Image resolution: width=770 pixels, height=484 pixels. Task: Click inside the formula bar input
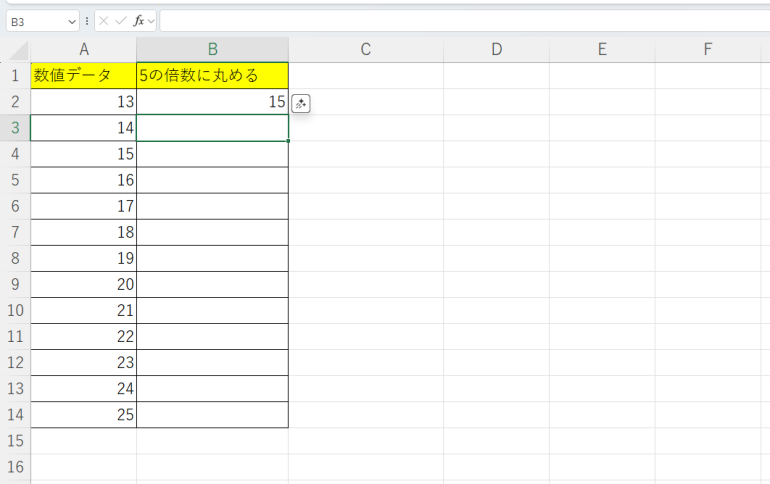464,21
